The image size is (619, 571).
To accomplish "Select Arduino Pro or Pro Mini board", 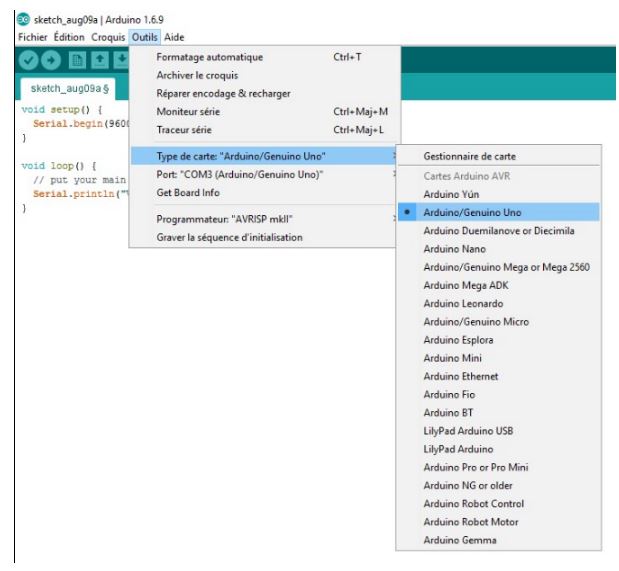I will pos(499,467).
